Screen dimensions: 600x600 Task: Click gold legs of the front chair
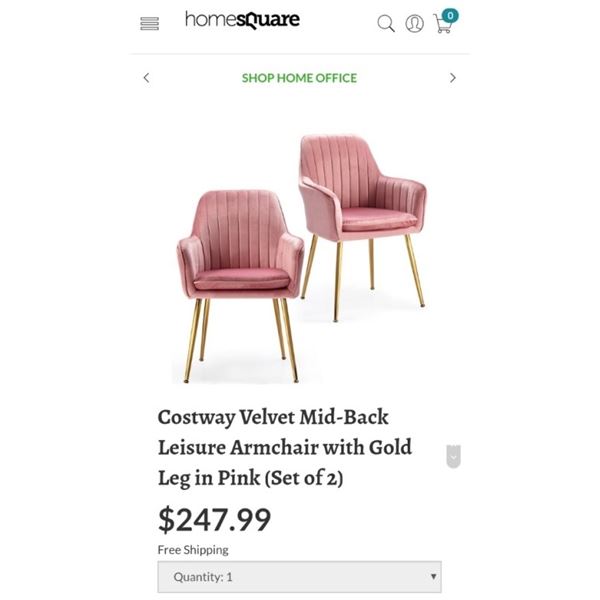[x=241, y=341]
